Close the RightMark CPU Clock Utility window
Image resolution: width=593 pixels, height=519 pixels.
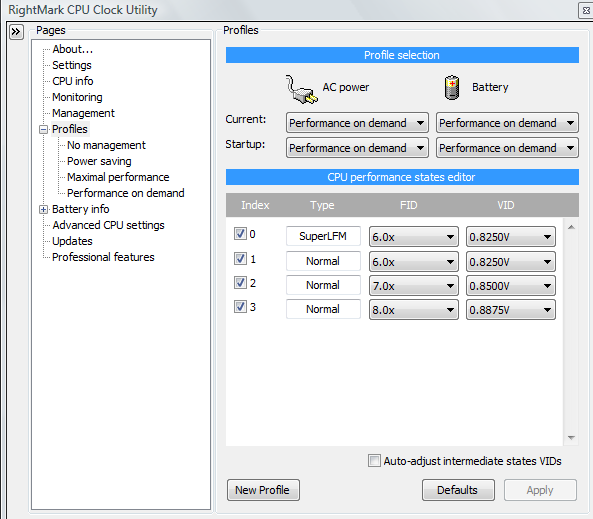(x=586, y=10)
